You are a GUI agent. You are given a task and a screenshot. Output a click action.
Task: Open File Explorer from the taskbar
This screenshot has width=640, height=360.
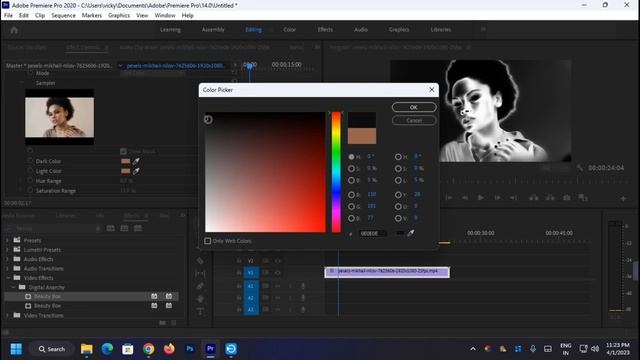pos(87,349)
